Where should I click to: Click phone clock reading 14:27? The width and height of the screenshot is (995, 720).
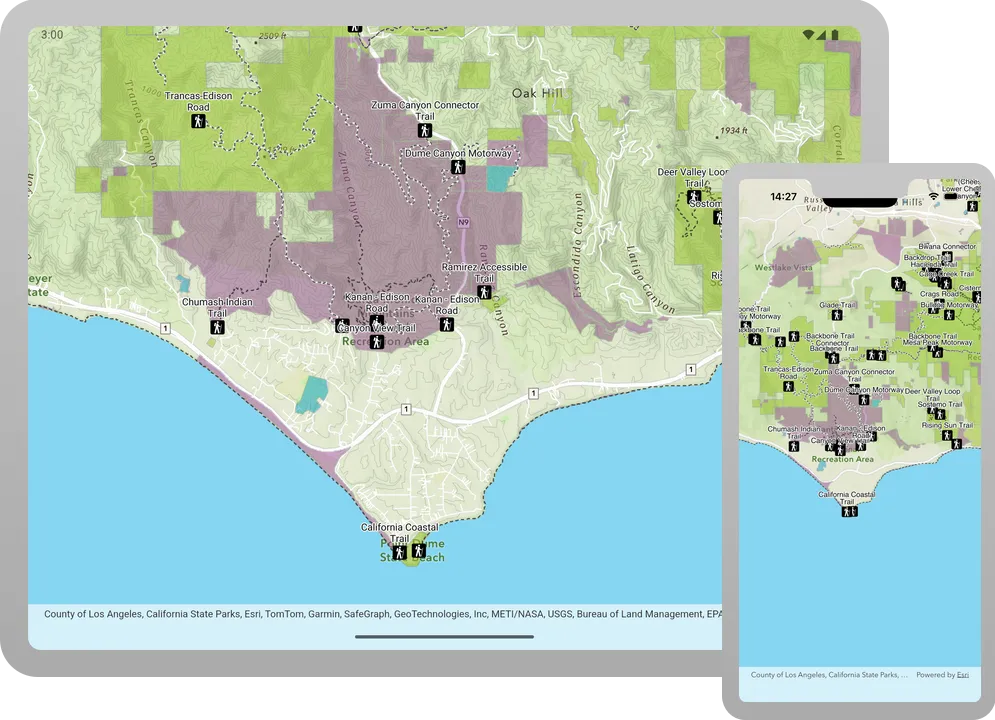(783, 197)
